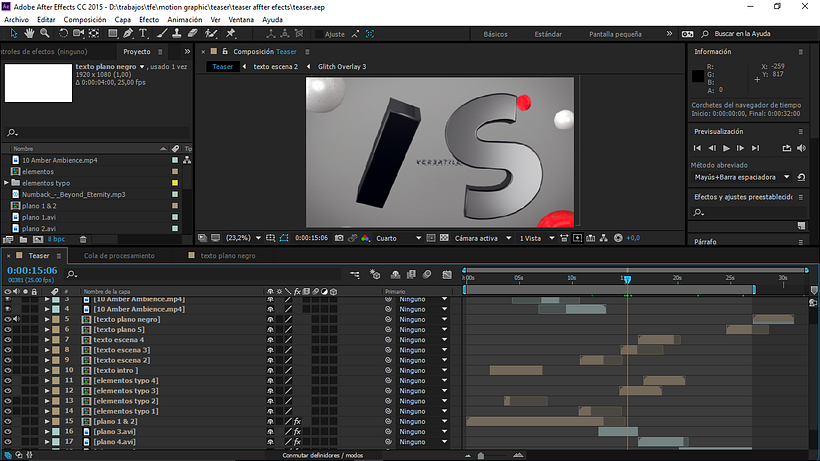Image resolution: width=820 pixels, height=461 pixels.
Task: Click the snapshot camera icon in viewer
Action: tap(339, 238)
